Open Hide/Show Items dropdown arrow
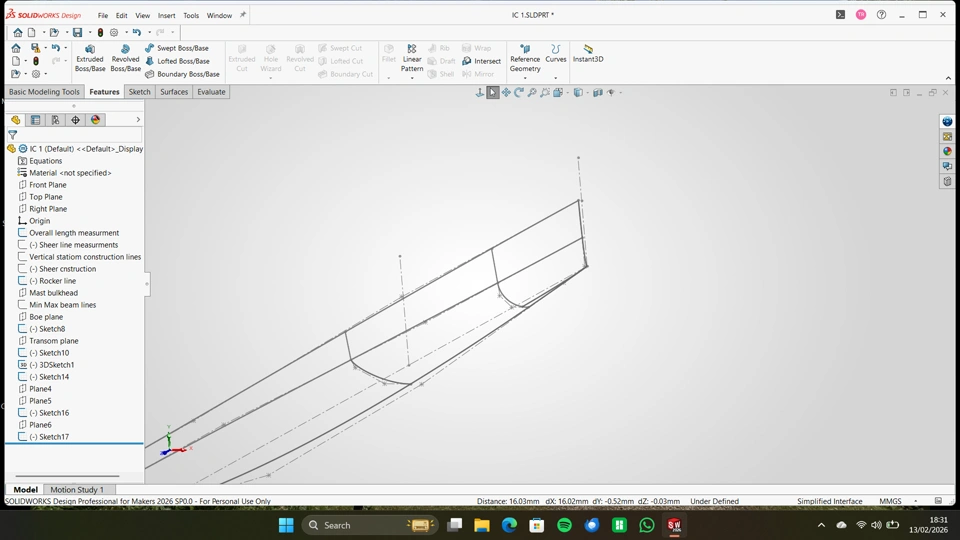Viewport: 960px width, 540px height. [620, 92]
